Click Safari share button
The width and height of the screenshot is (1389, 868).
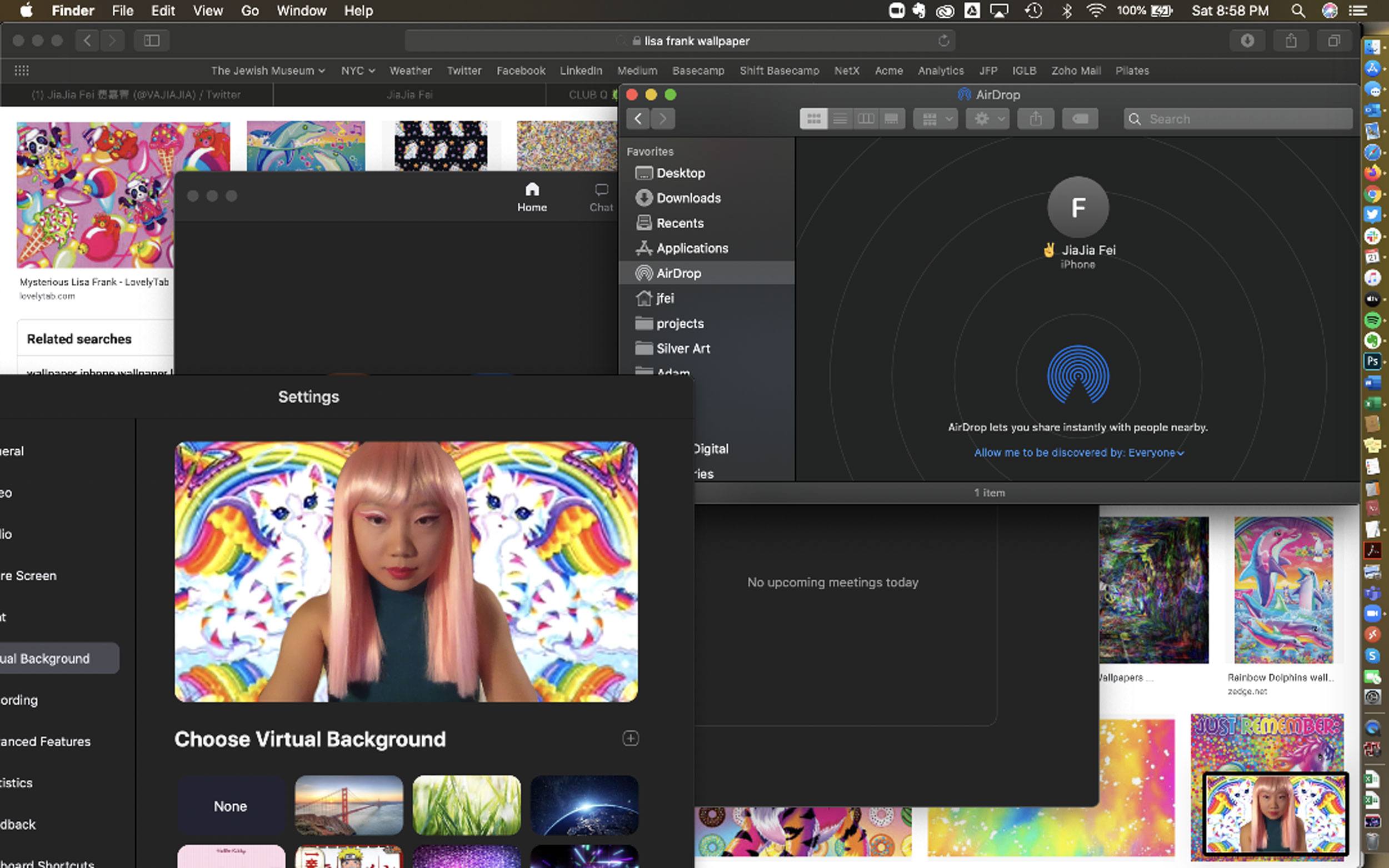(x=1291, y=41)
